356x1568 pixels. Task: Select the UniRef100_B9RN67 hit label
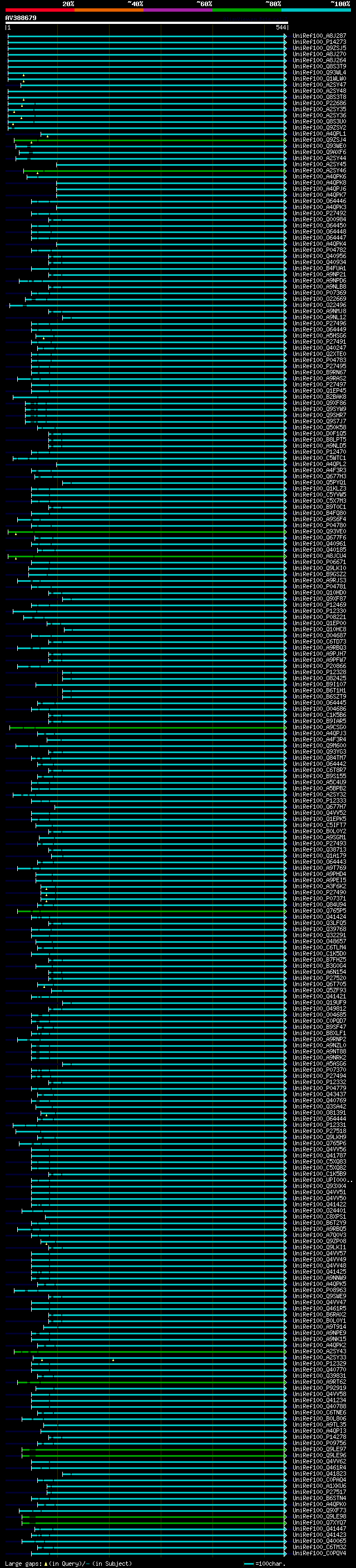click(319, 373)
